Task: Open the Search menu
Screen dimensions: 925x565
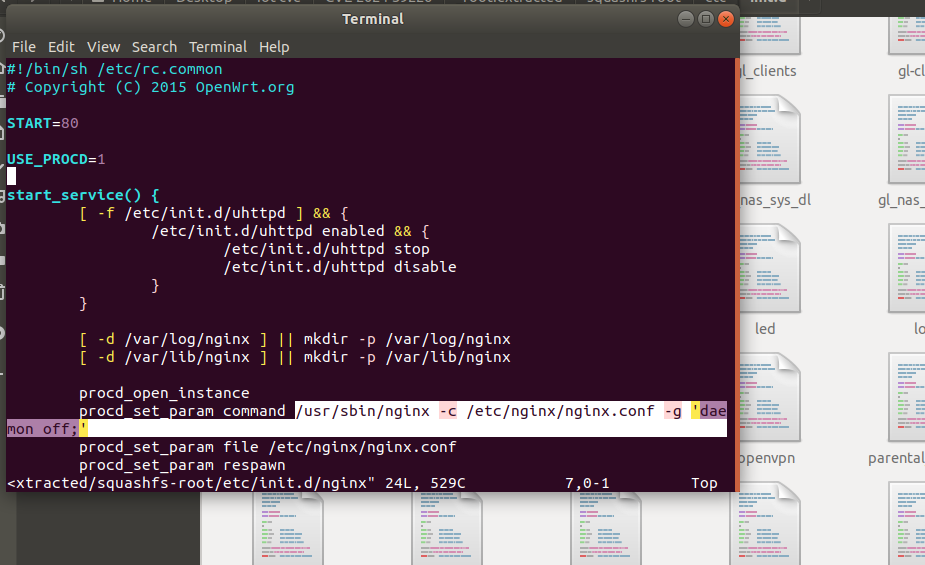Action: pos(154,47)
